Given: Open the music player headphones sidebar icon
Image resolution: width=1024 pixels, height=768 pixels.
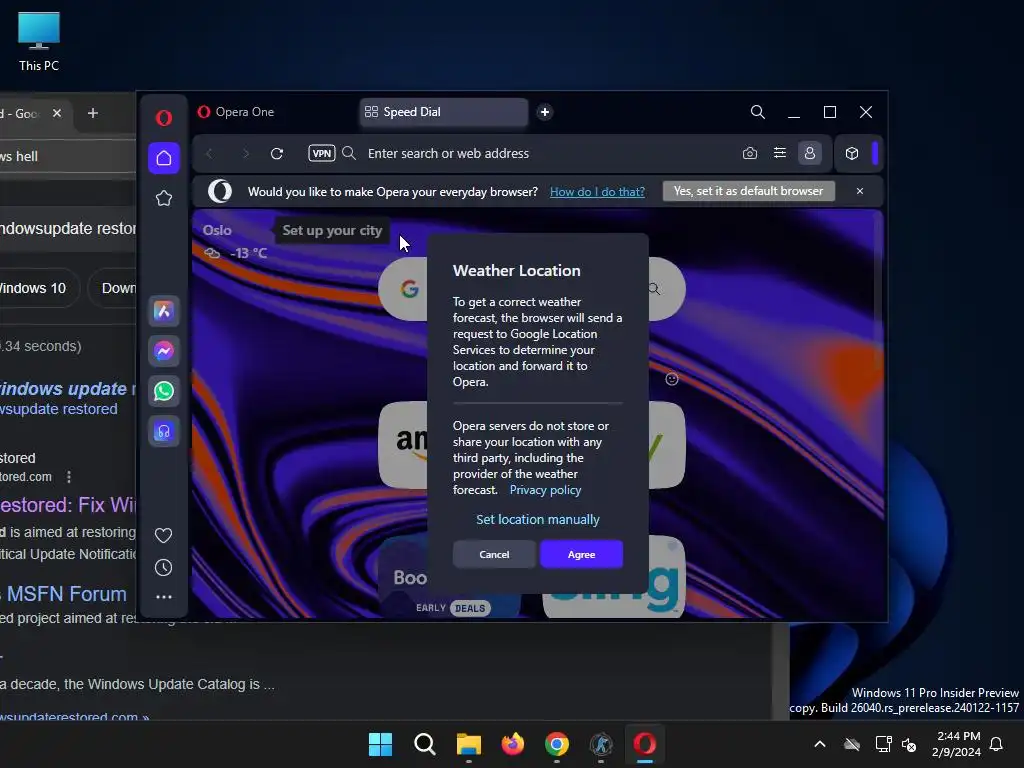Looking at the screenshot, I should pyautogui.click(x=164, y=432).
